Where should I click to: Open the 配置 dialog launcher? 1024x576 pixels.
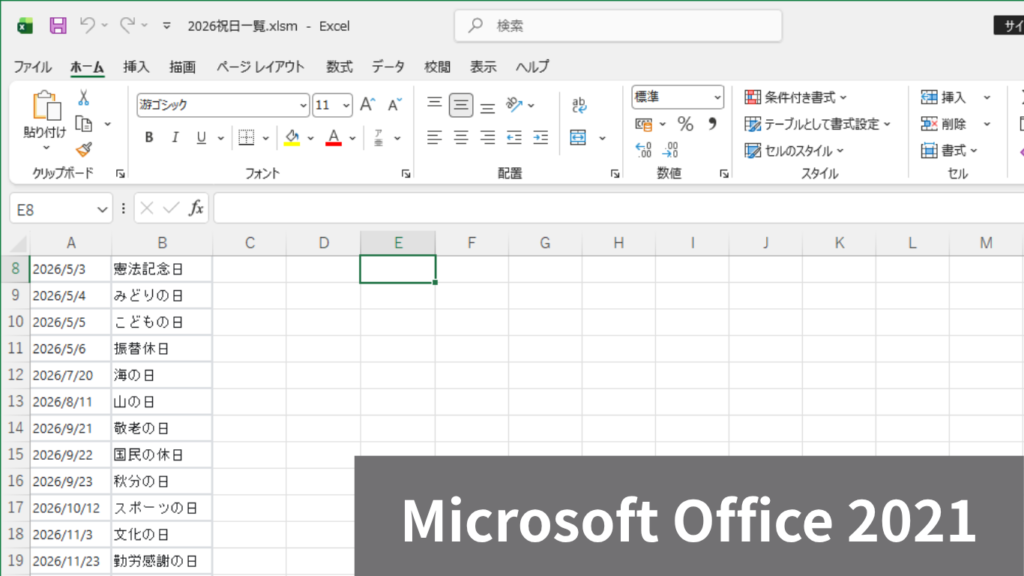[x=615, y=174]
